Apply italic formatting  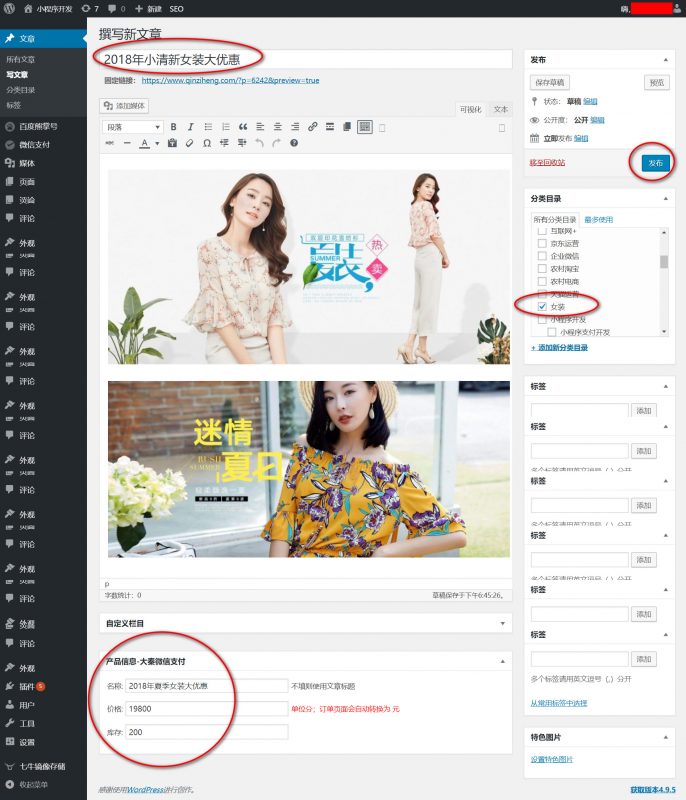(x=191, y=127)
